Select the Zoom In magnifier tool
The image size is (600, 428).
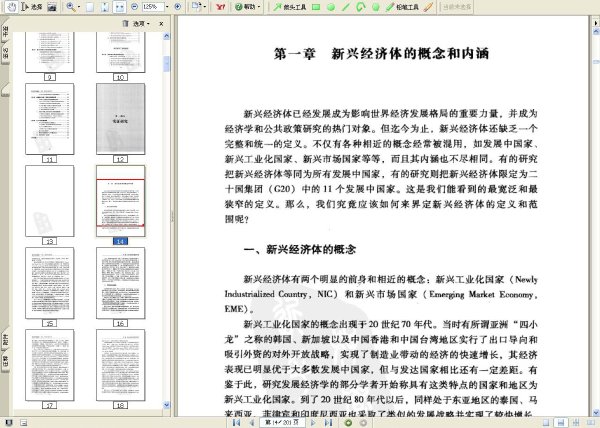tap(71, 7)
